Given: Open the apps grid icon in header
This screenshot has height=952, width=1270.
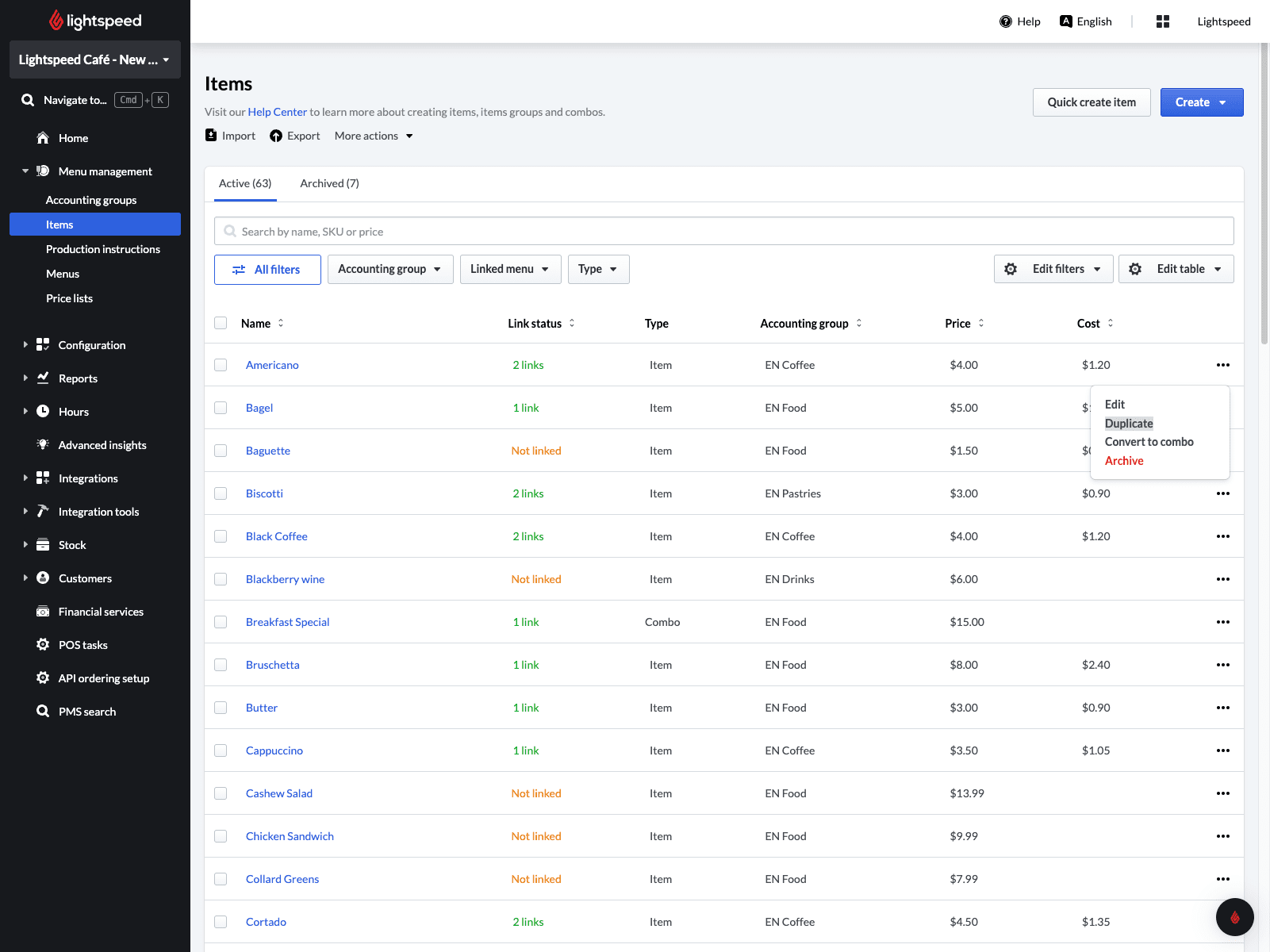Looking at the screenshot, I should pyautogui.click(x=1163, y=21).
